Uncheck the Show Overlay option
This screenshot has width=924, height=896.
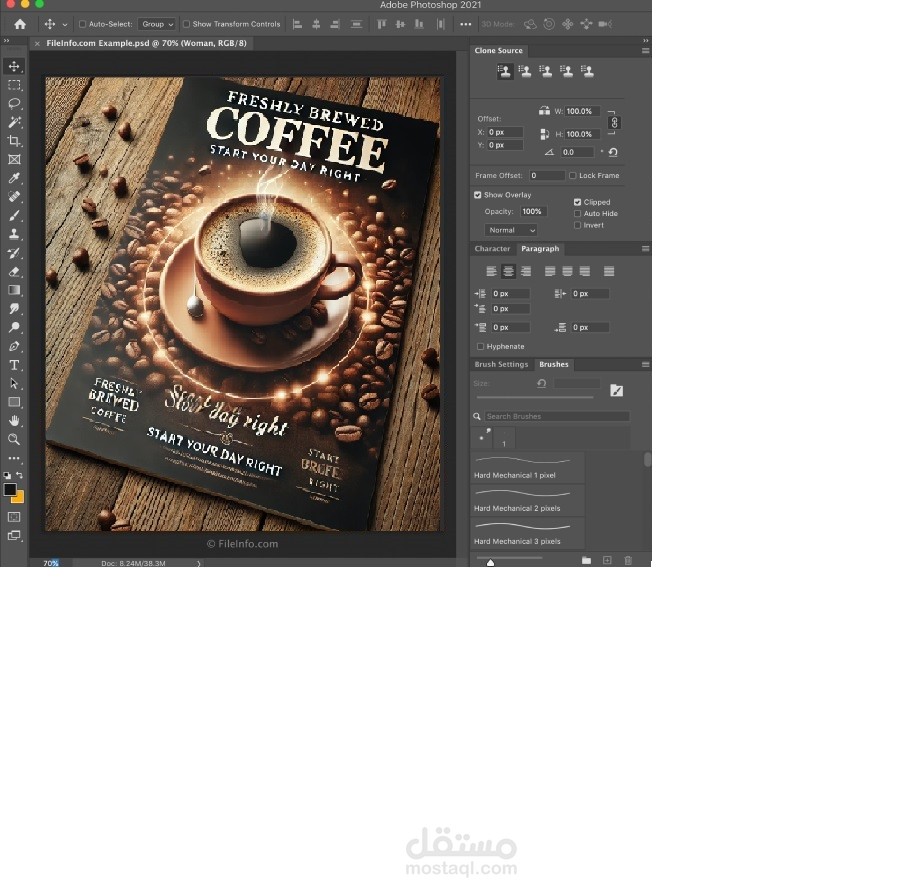coord(478,194)
